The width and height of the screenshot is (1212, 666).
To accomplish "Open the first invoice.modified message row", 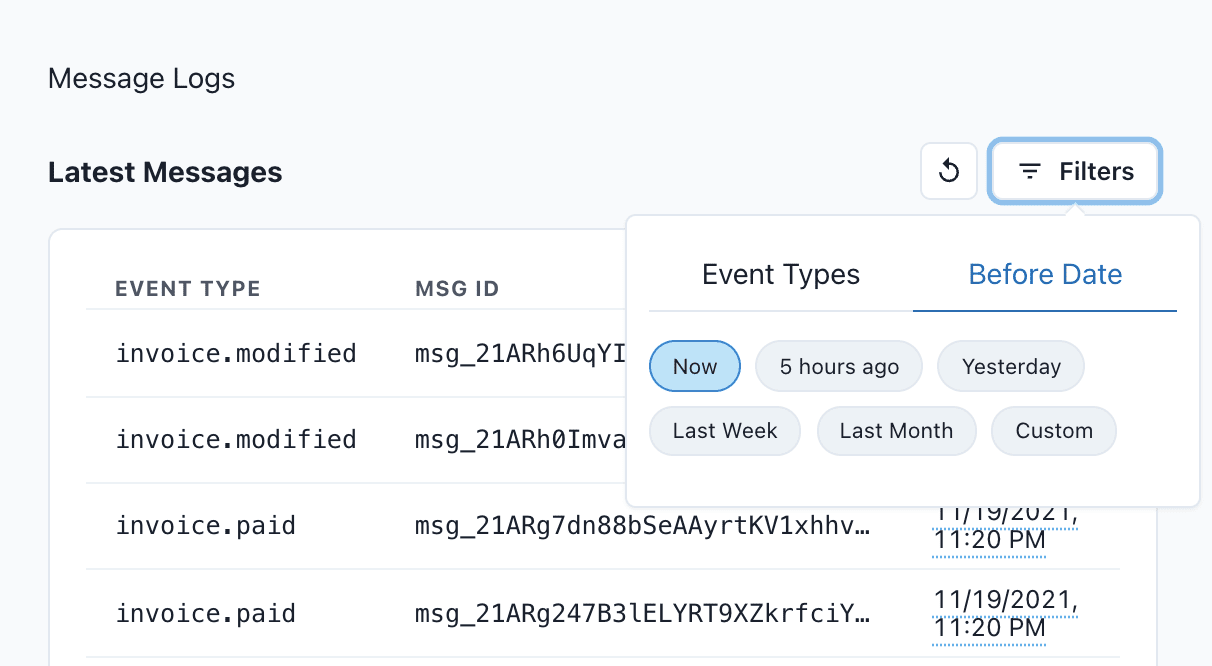I will [236, 353].
